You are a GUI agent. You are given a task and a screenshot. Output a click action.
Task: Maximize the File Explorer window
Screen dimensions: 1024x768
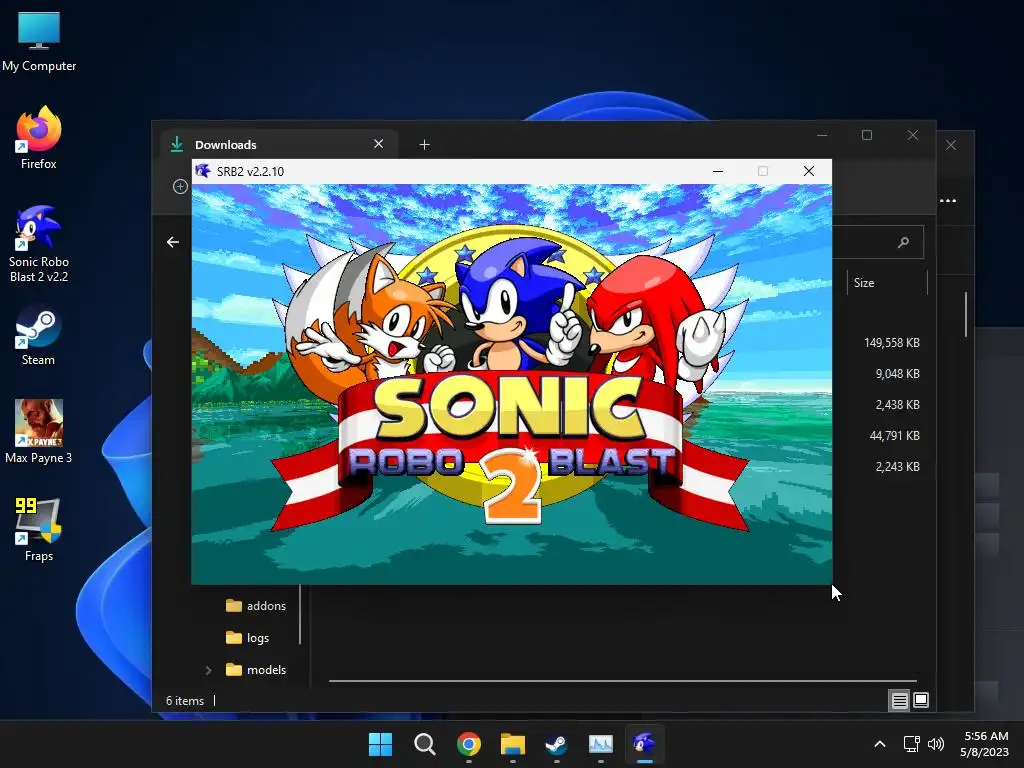click(867, 135)
